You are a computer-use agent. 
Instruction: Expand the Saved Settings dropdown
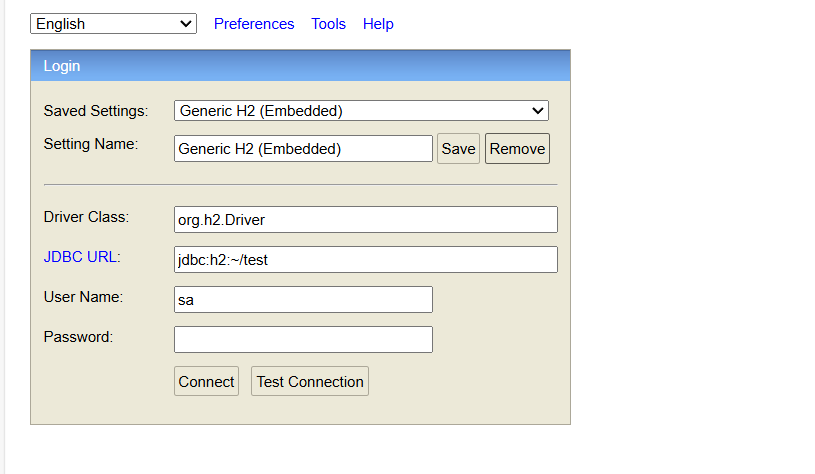tap(361, 111)
